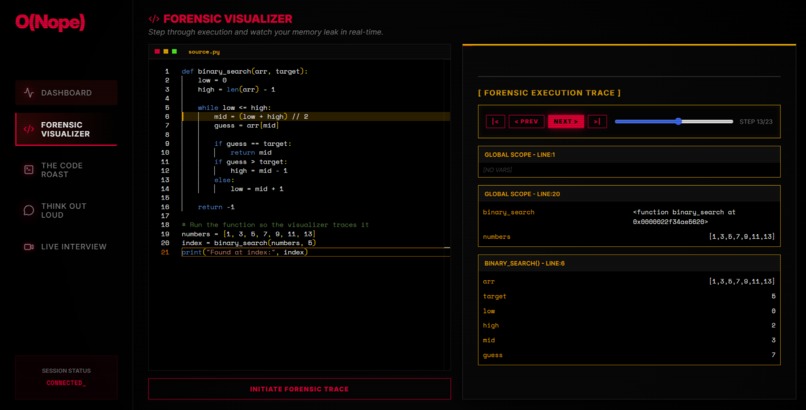Screen dimensions: 806x410
Task: Select Forensic Visualizer in sidebar
Action: (x=66, y=129)
